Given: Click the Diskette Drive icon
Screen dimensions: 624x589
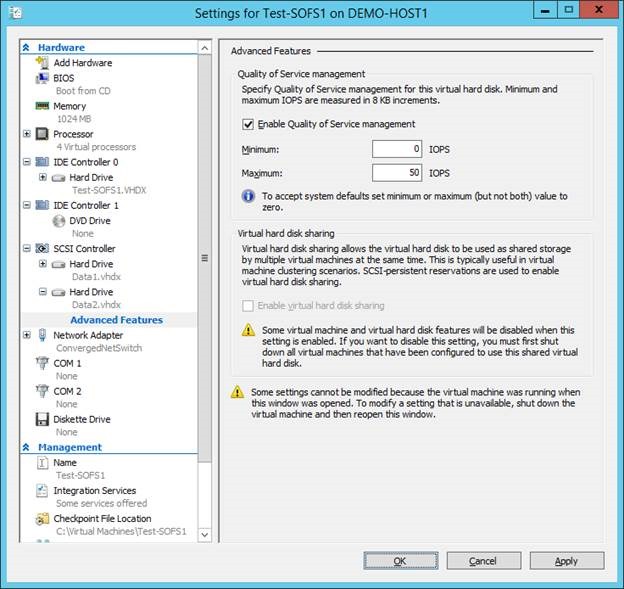Looking at the screenshot, I should [43, 420].
